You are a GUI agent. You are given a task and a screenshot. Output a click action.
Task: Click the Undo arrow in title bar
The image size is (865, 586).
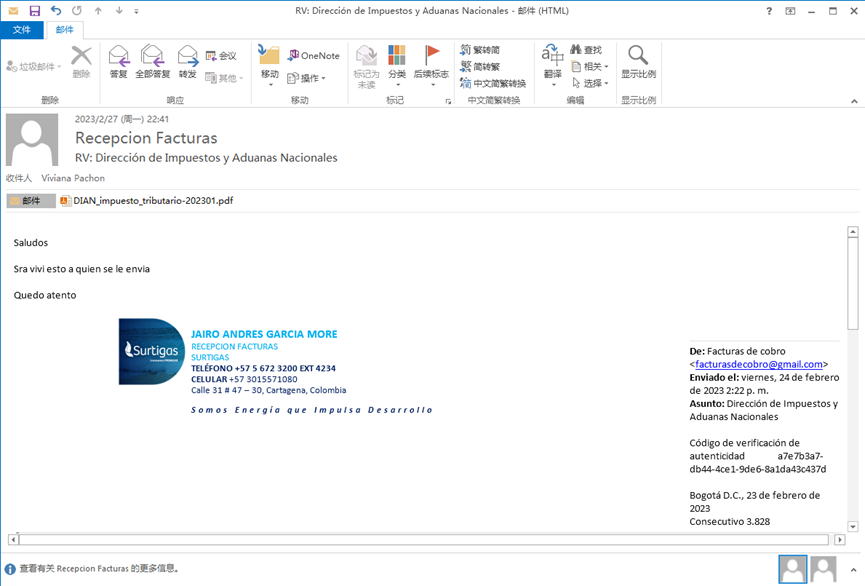coord(56,10)
